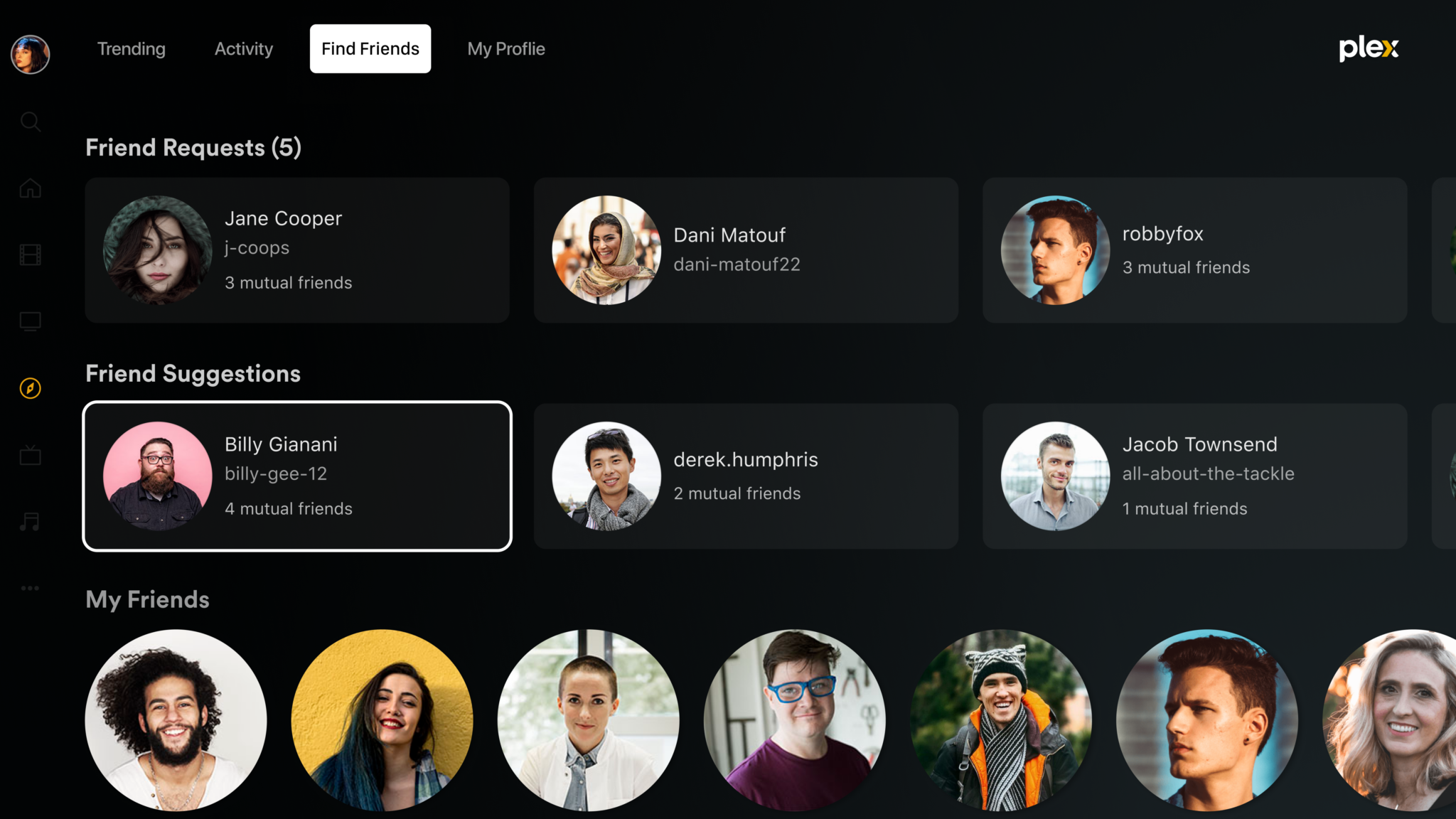Image resolution: width=1456 pixels, height=819 pixels.
Task: Click derek.humphris's profile picture
Action: [605, 476]
